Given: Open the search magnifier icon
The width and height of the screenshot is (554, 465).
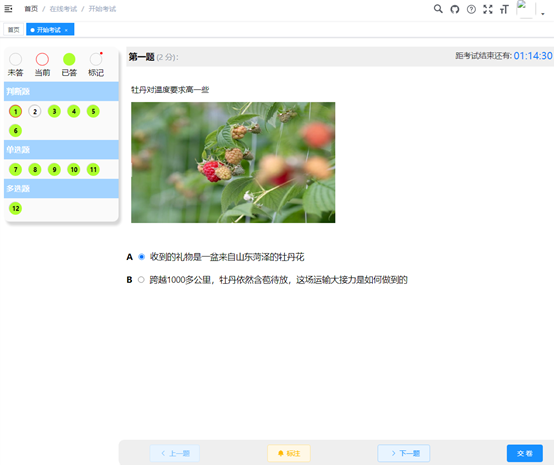Looking at the screenshot, I should [x=438, y=9].
